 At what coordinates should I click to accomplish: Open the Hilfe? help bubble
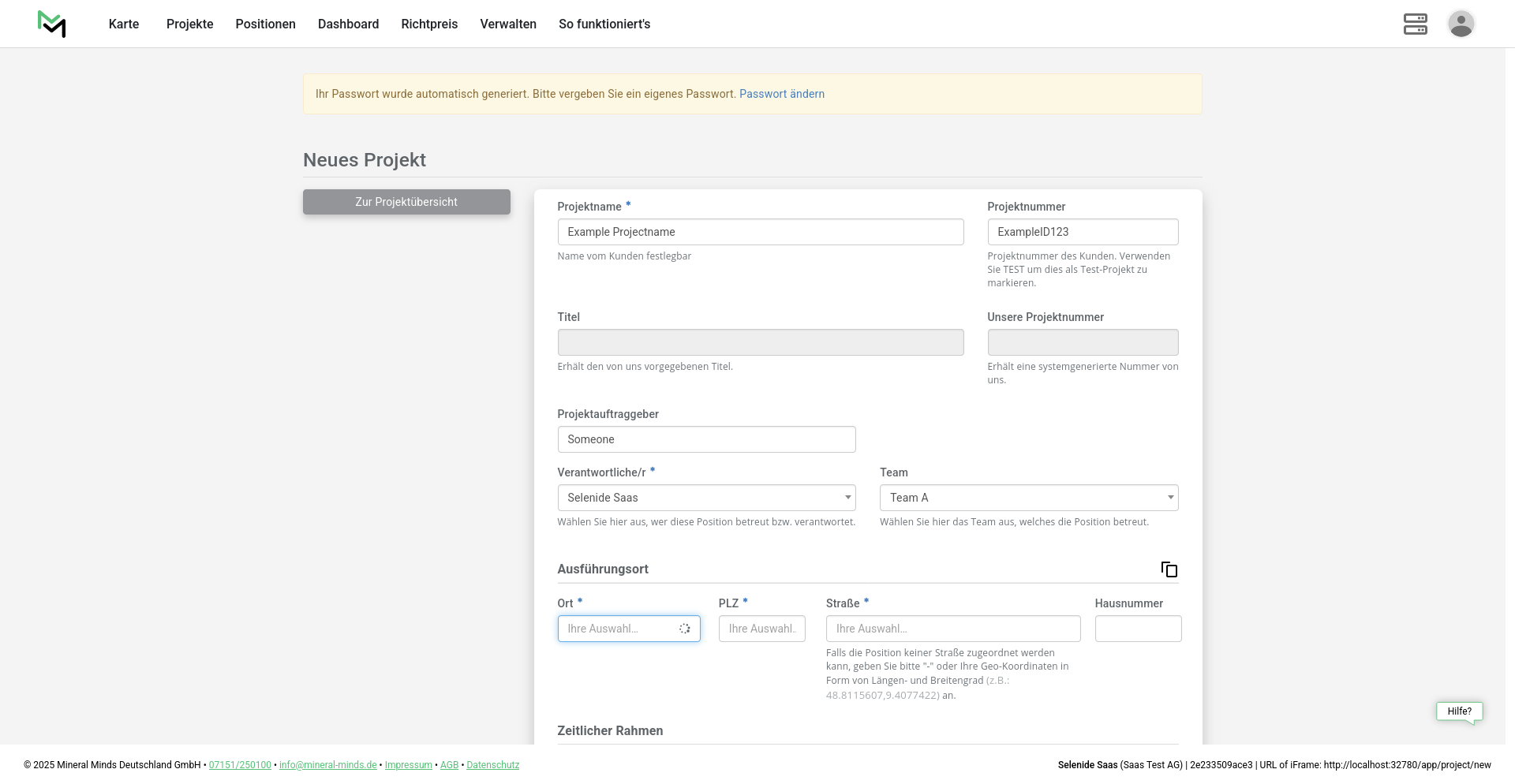[1459, 711]
